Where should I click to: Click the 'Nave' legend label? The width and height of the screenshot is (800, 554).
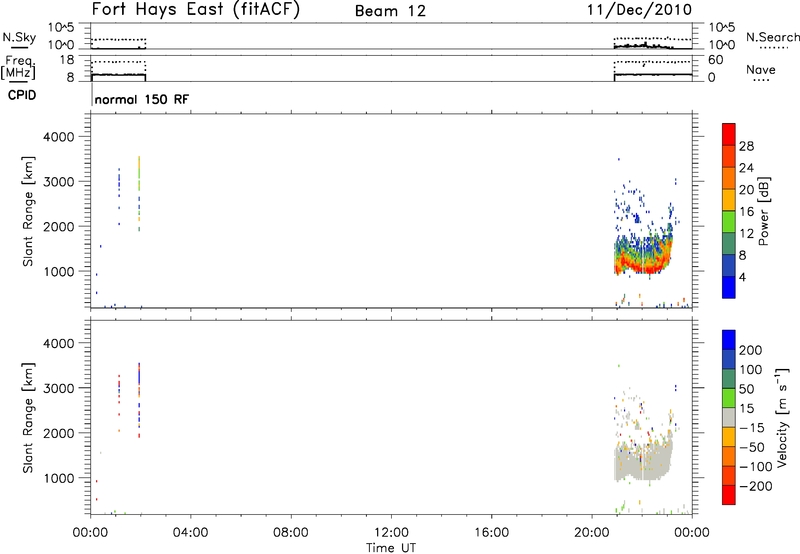click(x=761, y=70)
